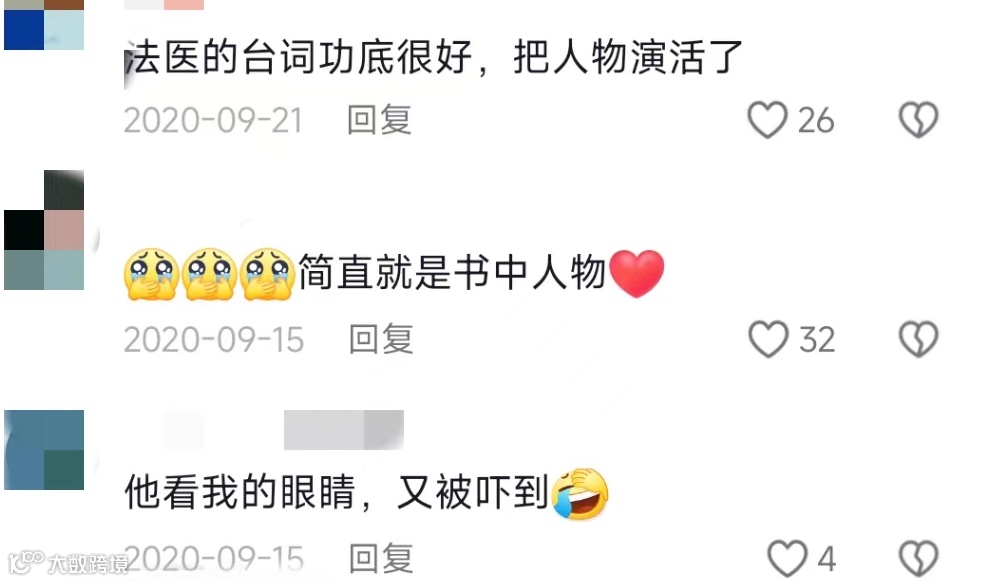Open the second commenter's pixelated avatar

coord(44,230)
